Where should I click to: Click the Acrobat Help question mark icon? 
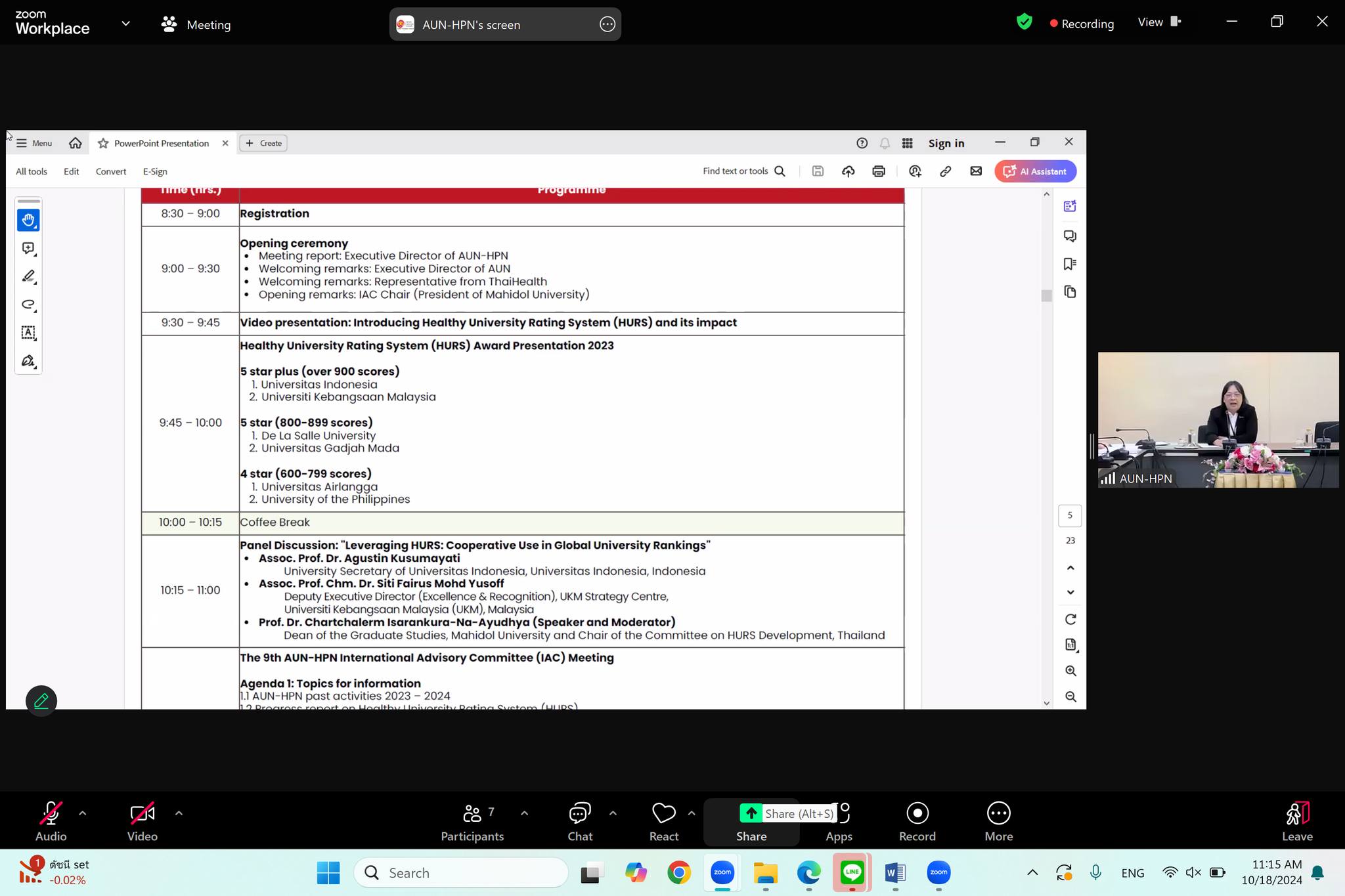pyautogui.click(x=862, y=143)
